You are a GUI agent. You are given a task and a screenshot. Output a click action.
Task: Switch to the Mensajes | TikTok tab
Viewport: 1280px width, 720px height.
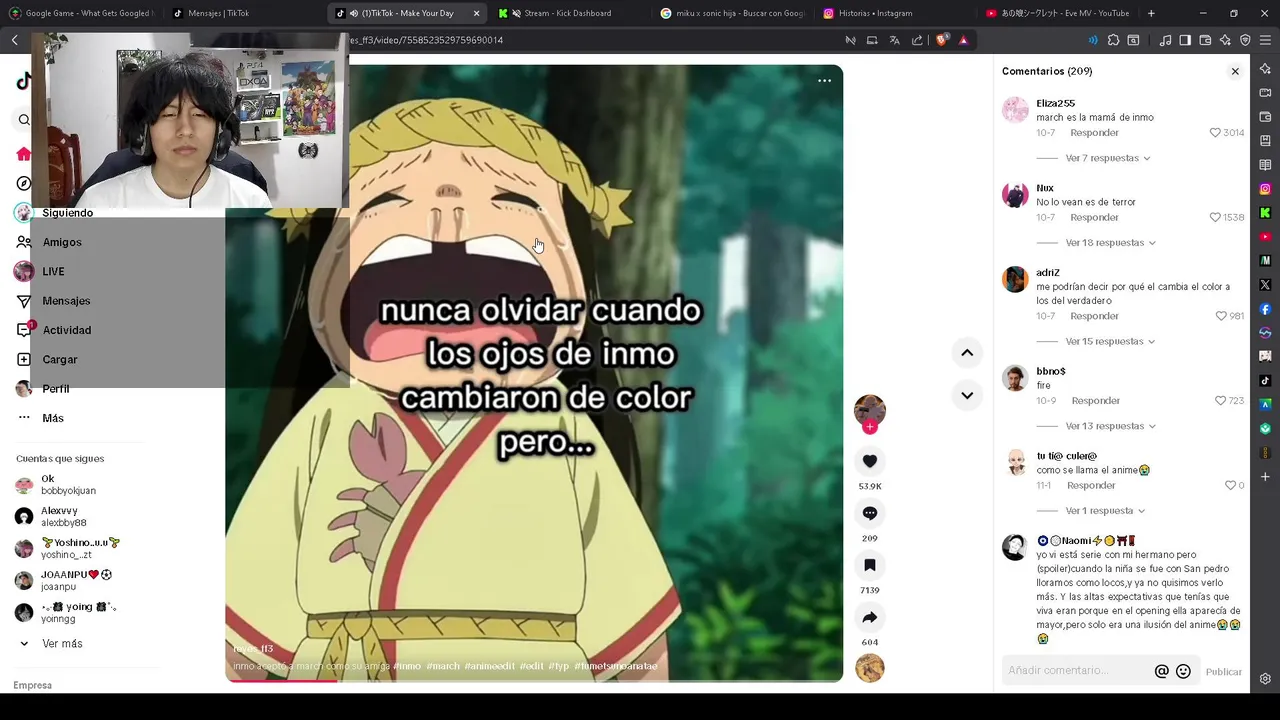245,13
